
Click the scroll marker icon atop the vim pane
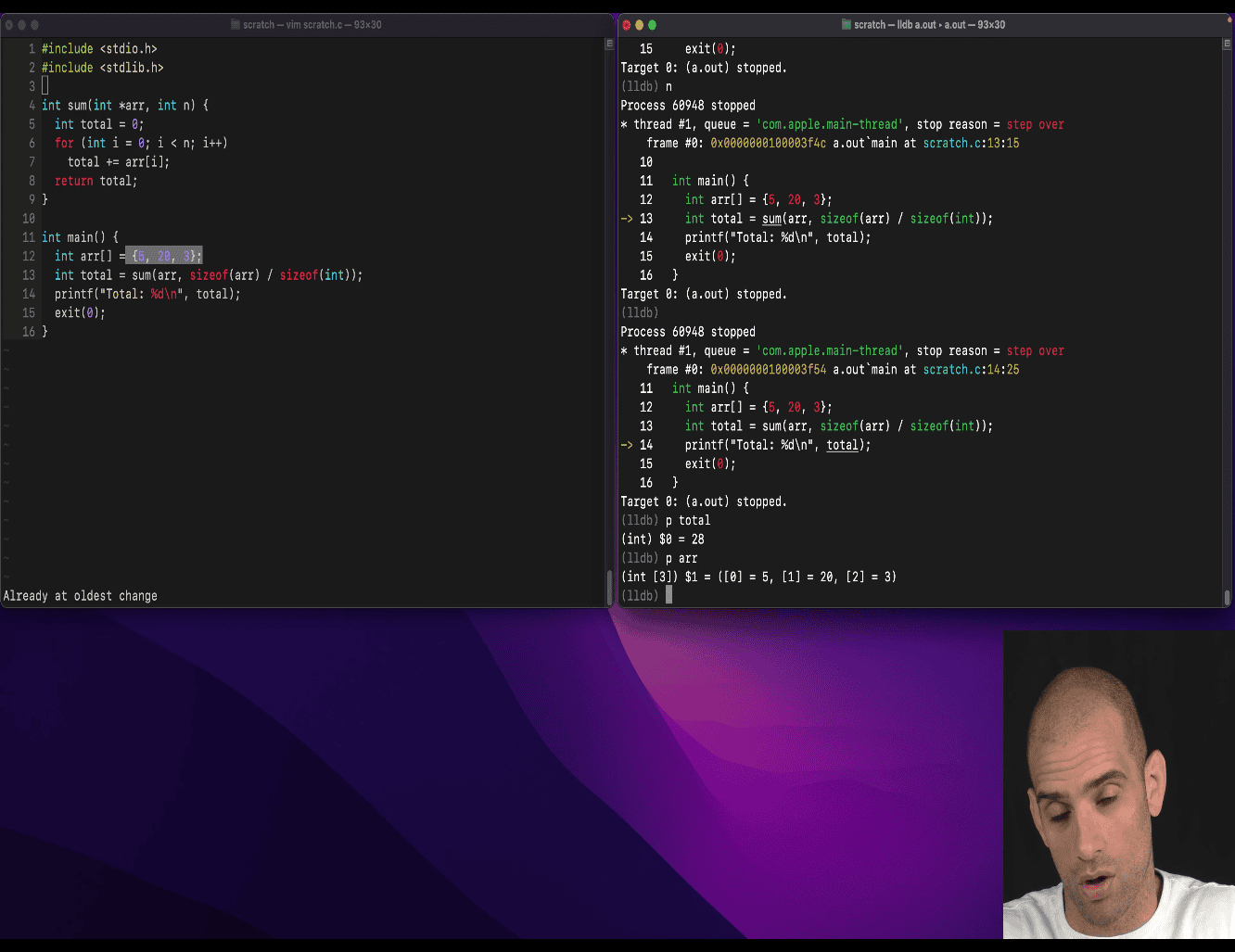609,44
